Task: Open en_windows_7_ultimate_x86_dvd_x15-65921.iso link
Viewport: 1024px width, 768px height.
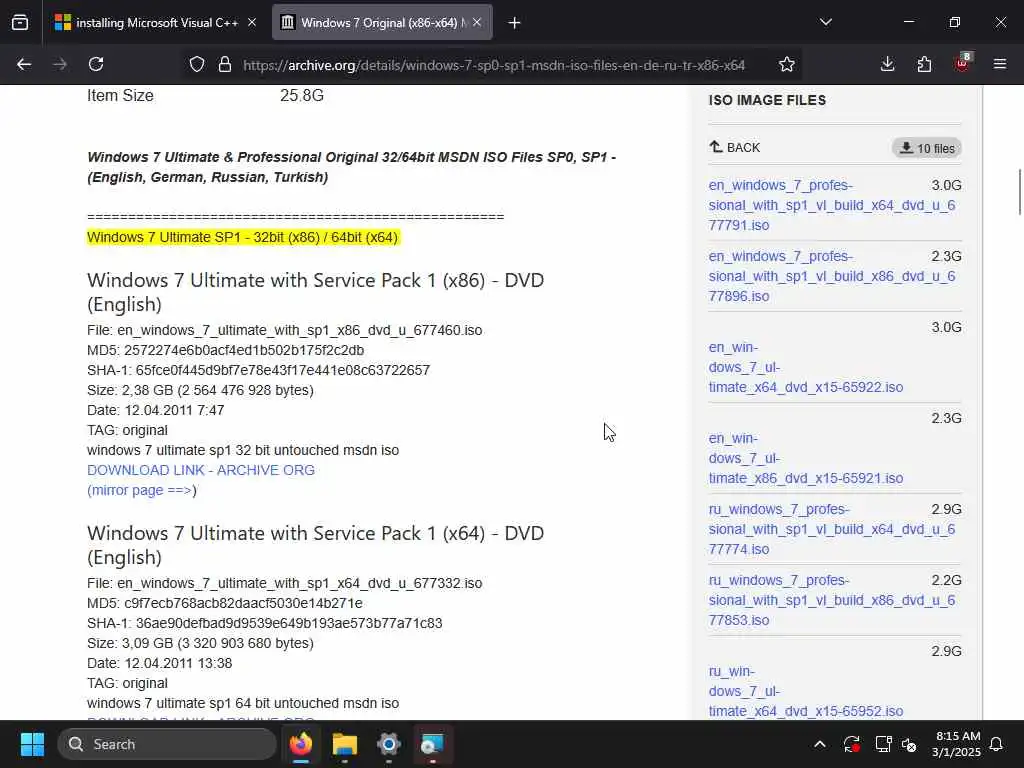Action: pyautogui.click(x=805, y=458)
